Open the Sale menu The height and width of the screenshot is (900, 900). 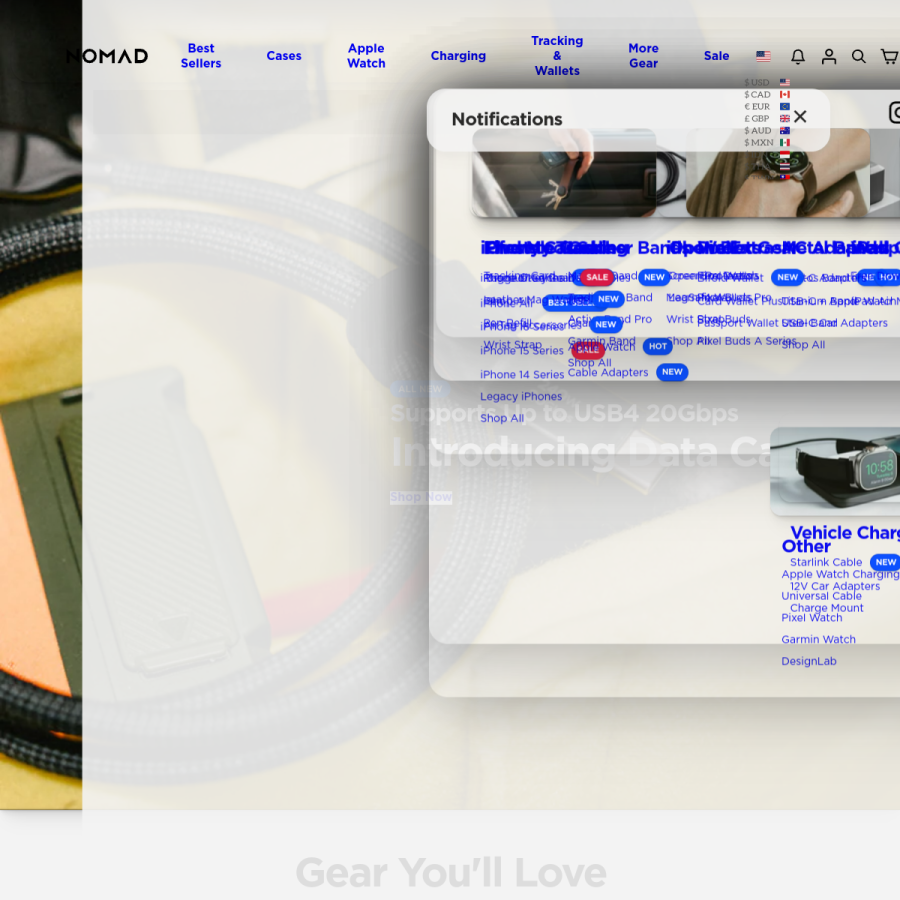tap(716, 56)
